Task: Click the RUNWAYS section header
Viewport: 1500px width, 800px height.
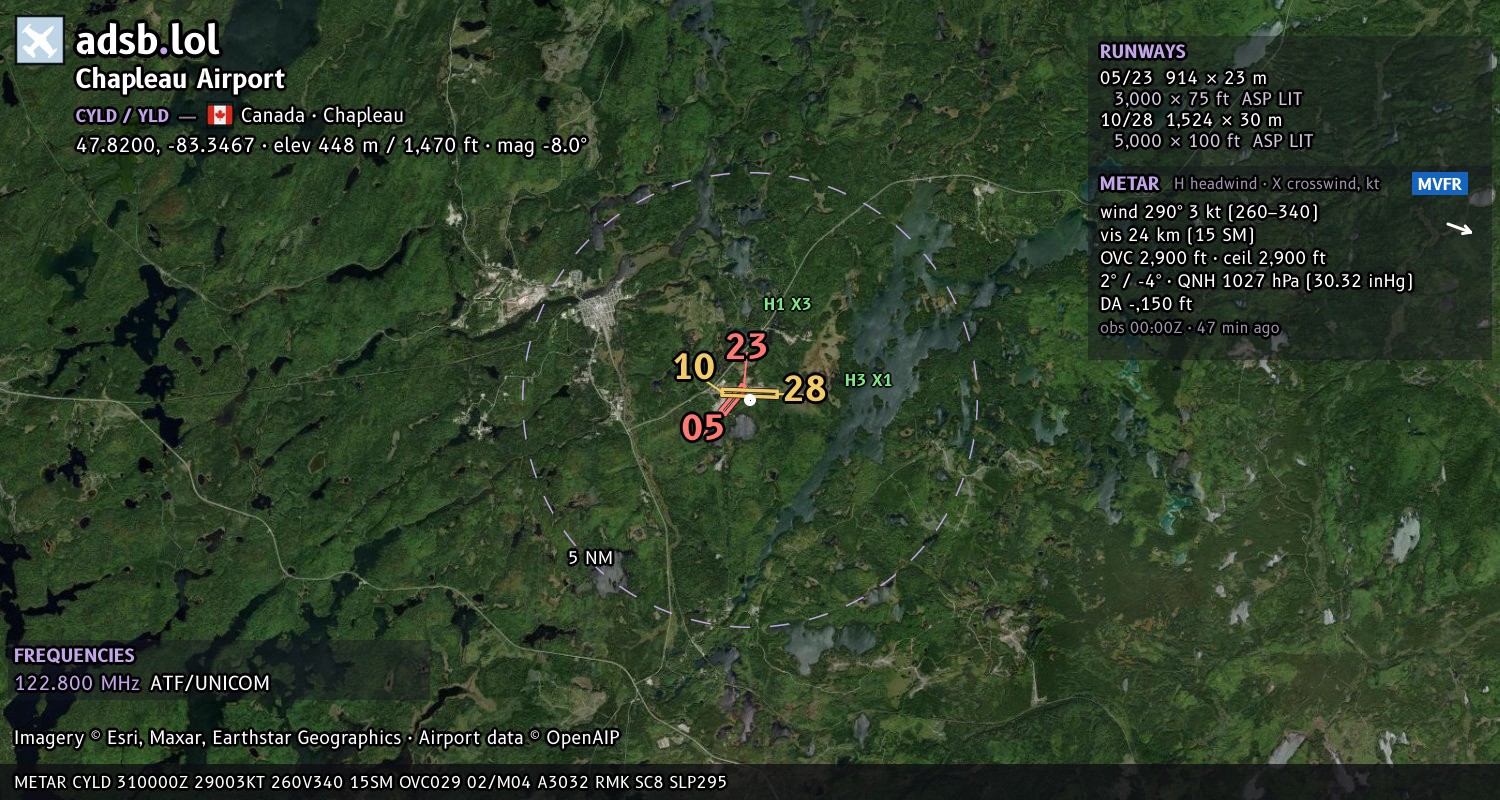Action: [x=1142, y=52]
